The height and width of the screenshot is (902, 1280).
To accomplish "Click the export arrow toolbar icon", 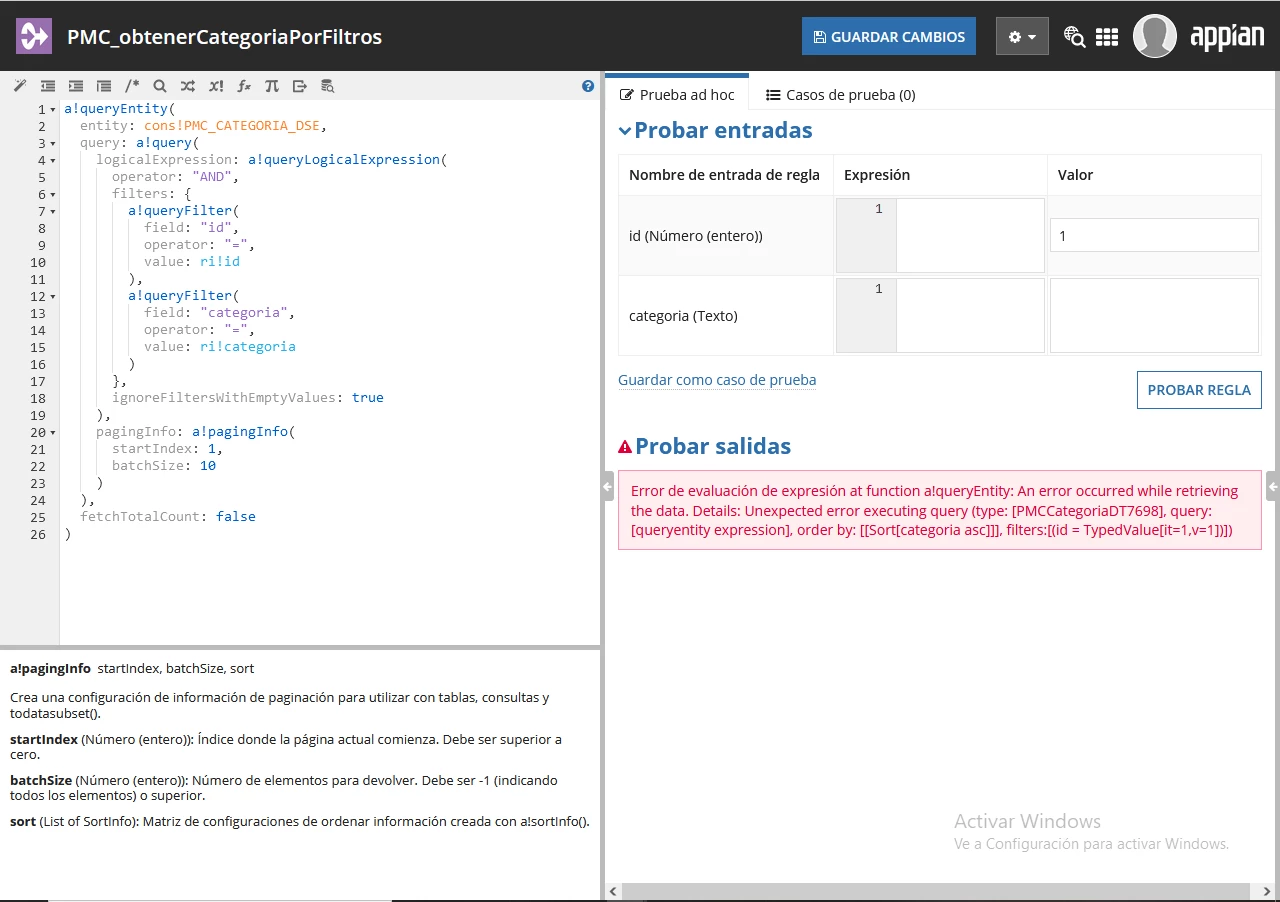I will tap(300, 86).
